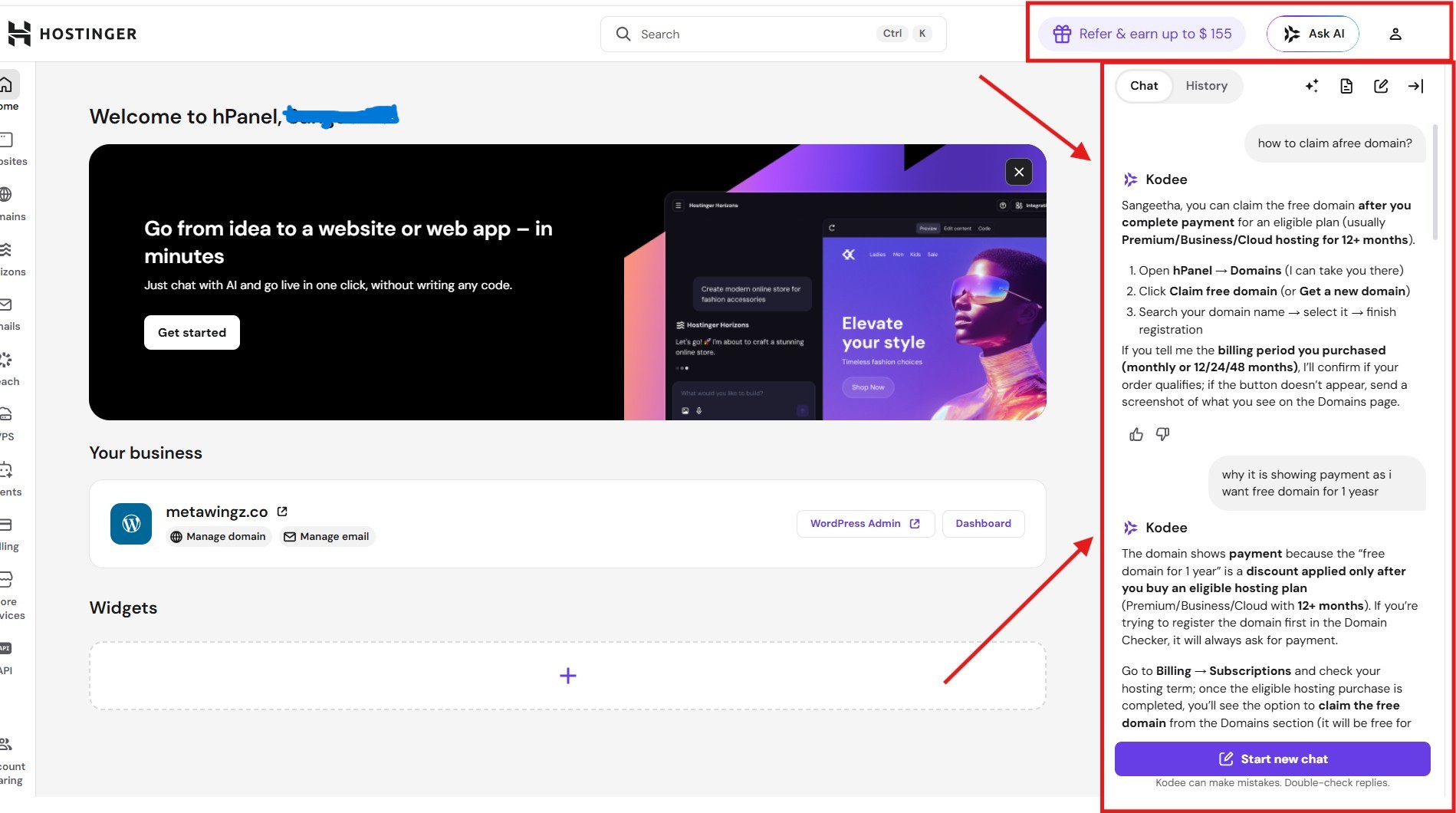The height and width of the screenshot is (813, 1456).
Task: Open the Account sharing sidebar icon
Action: click(x=6, y=744)
